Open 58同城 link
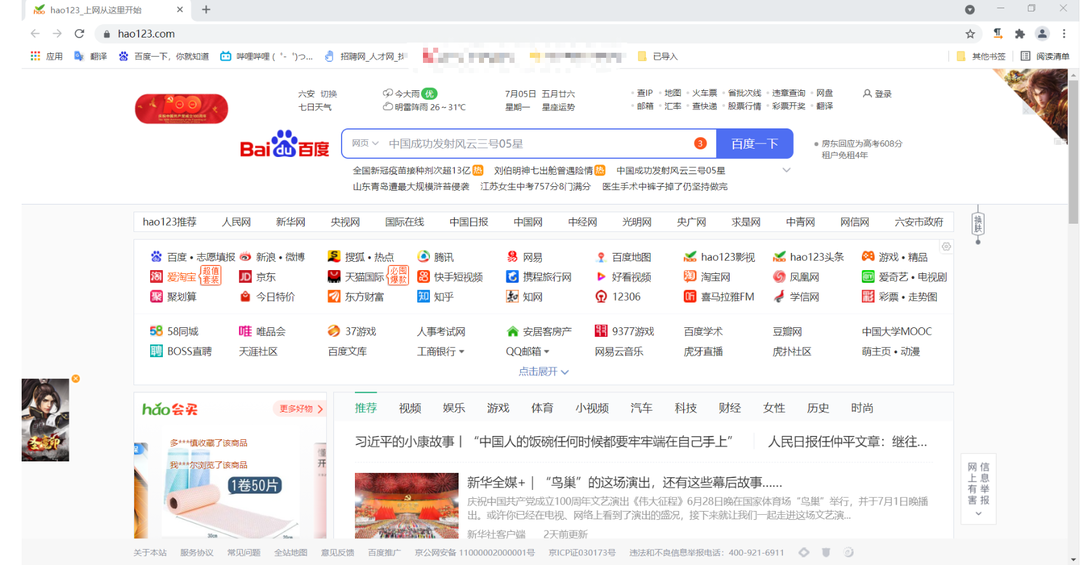Screen dimensions: 1080x565 174,331
